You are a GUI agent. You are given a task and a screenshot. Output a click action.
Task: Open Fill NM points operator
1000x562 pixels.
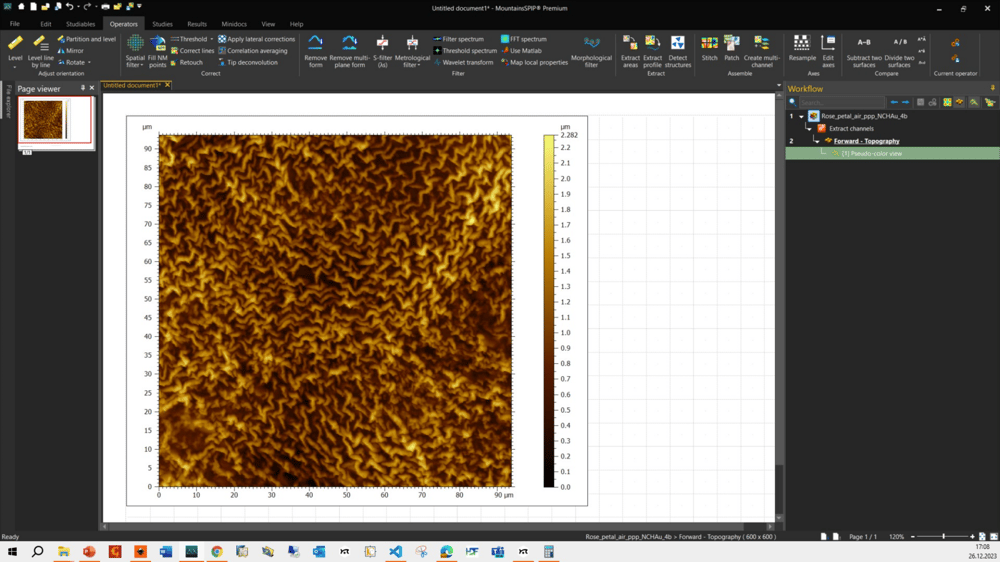(x=158, y=51)
